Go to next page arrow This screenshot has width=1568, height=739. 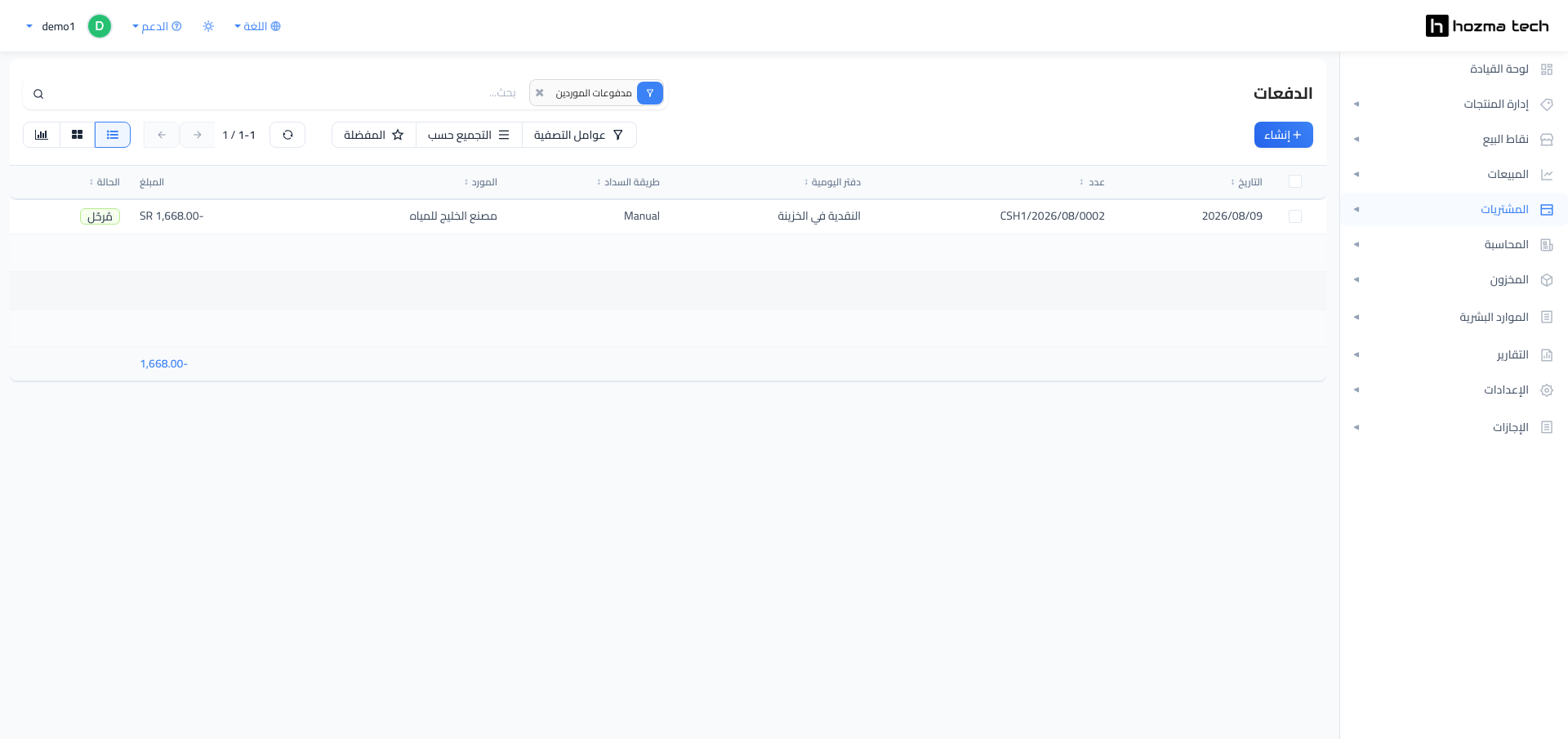(197, 135)
